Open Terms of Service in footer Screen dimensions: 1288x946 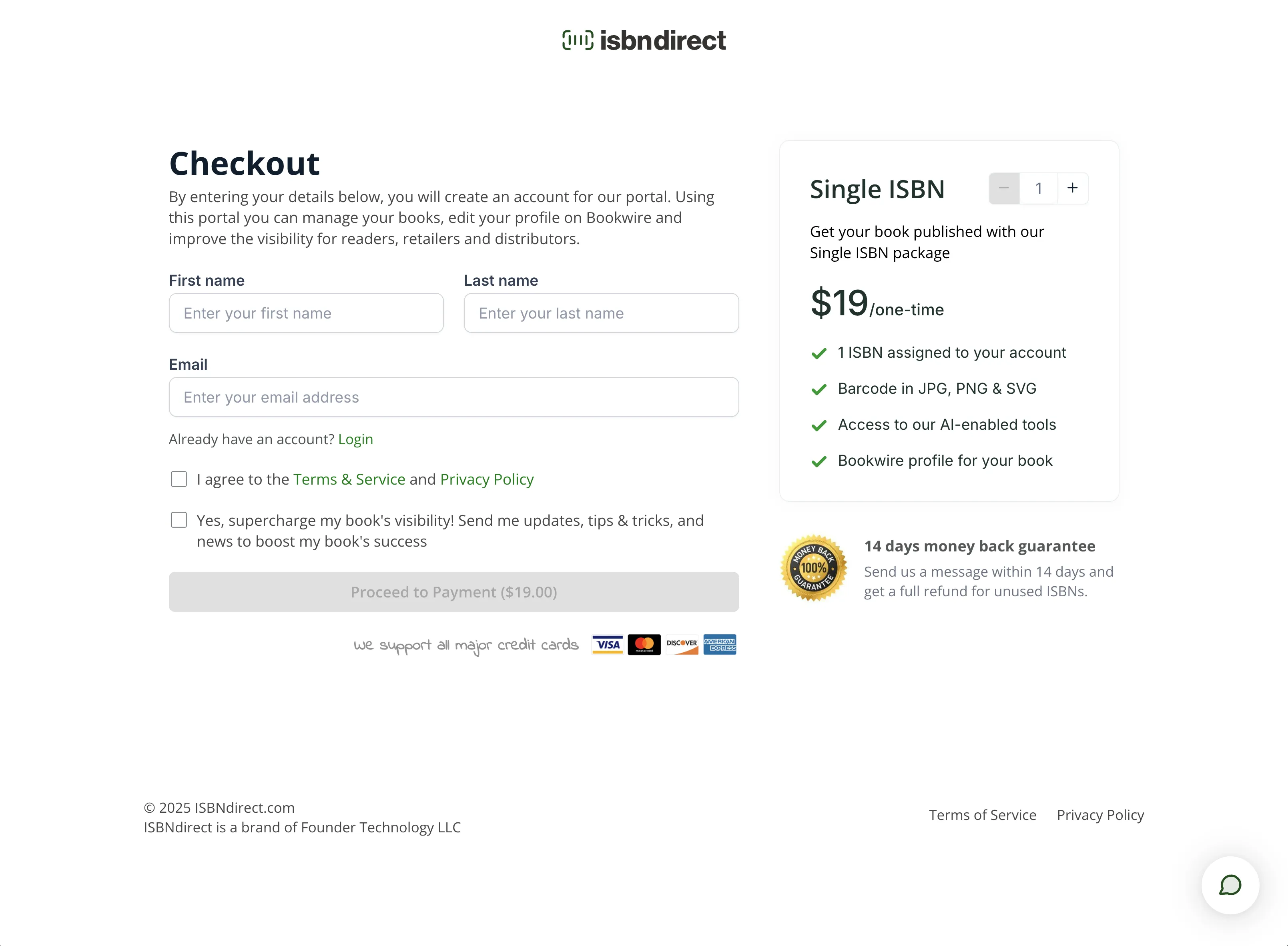(x=982, y=815)
